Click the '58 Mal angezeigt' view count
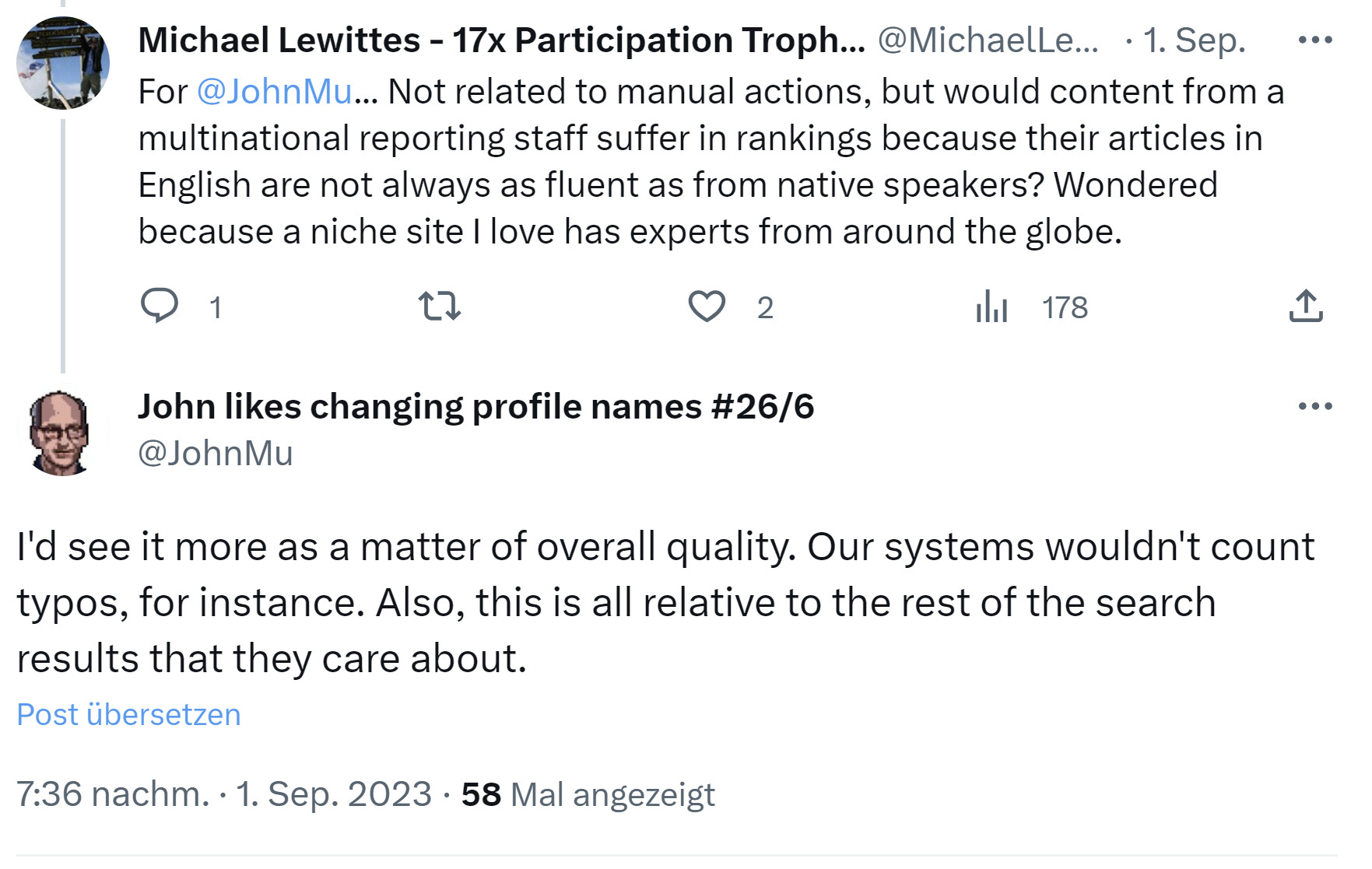The image size is (1372, 869). tap(588, 794)
